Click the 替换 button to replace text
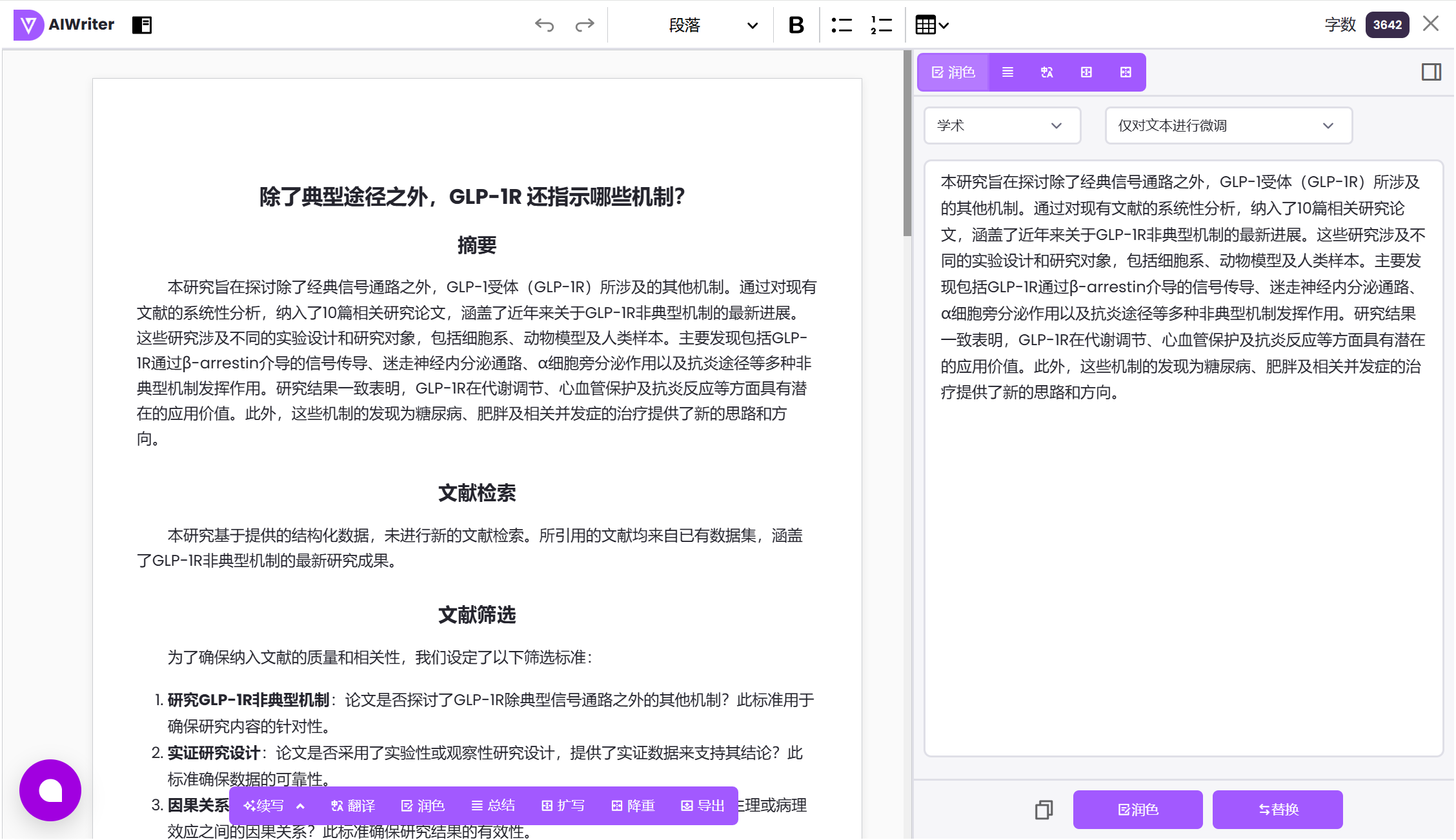The height and width of the screenshot is (840, 1456). tap(1277, 810)
